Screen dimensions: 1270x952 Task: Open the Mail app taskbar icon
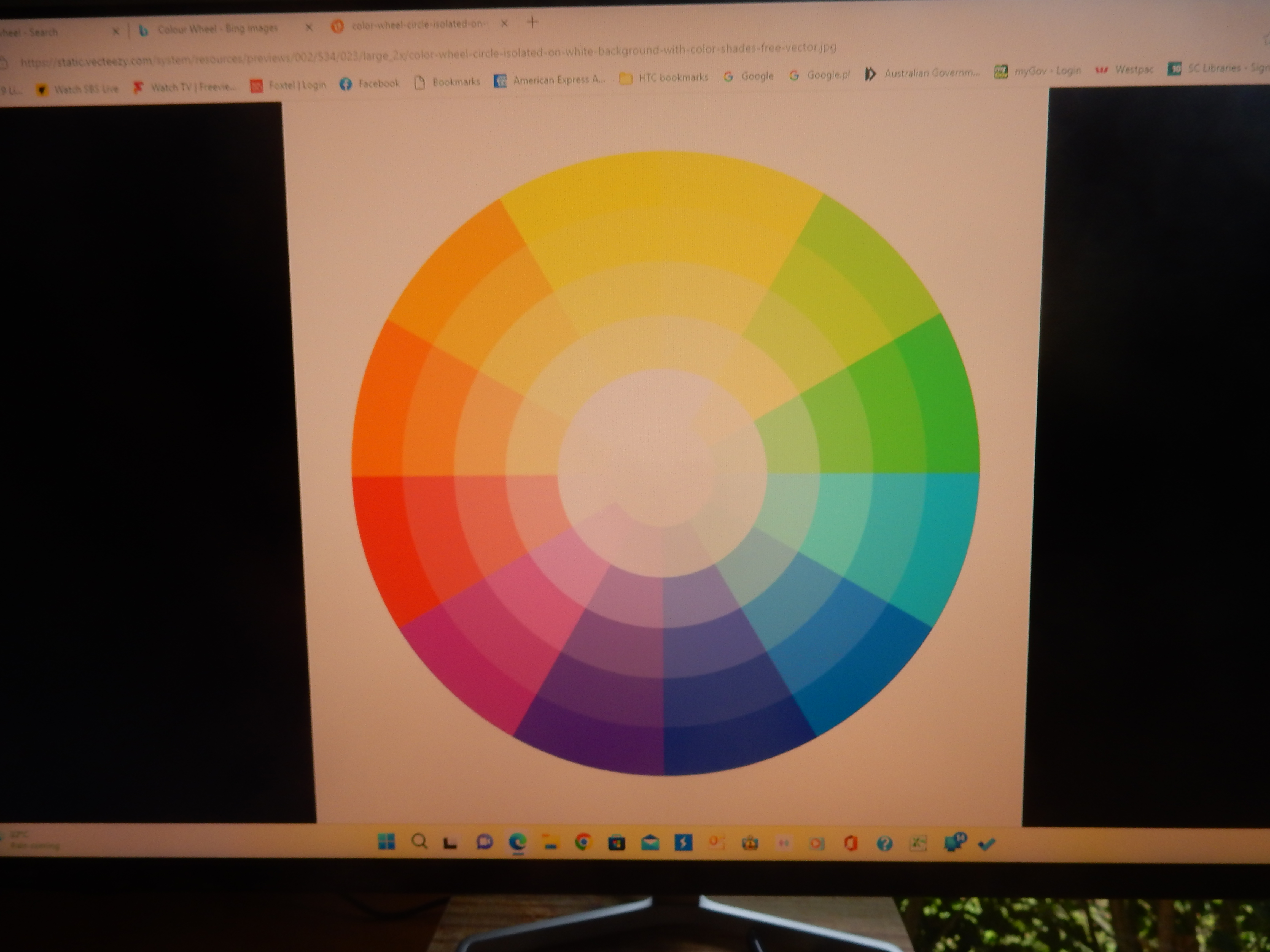[650, 842]
